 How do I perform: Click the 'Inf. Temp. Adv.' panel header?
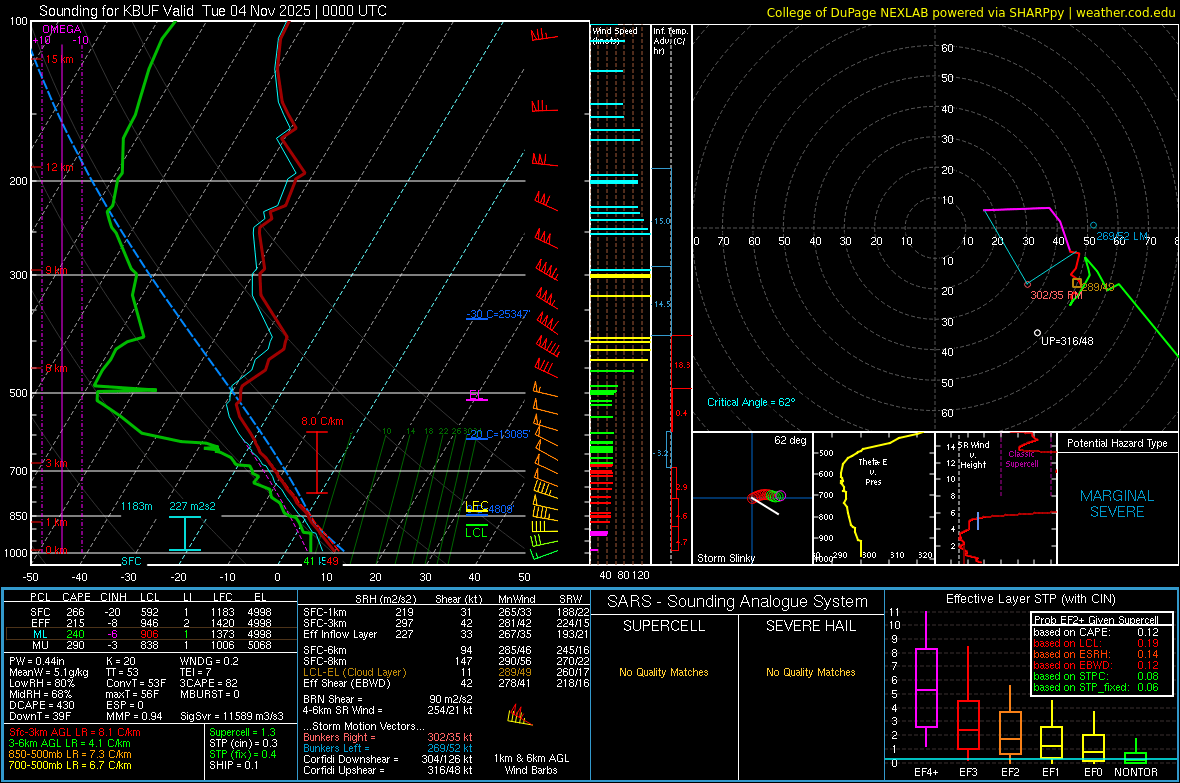click(x=670, y=41)
